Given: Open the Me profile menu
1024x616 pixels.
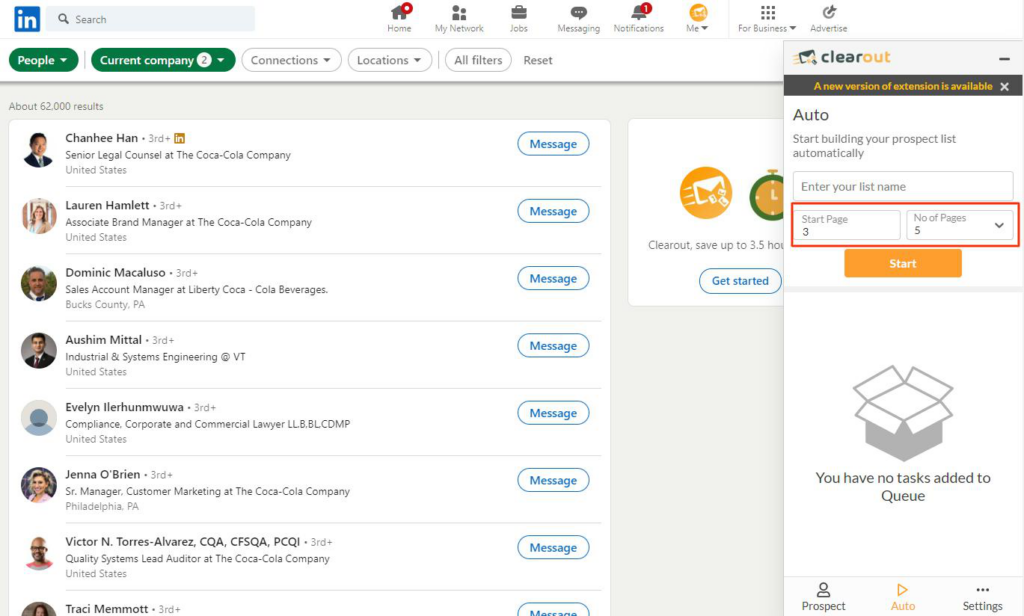Looking at the screenshot, I should pyautogui.click(x=697, y=18).
